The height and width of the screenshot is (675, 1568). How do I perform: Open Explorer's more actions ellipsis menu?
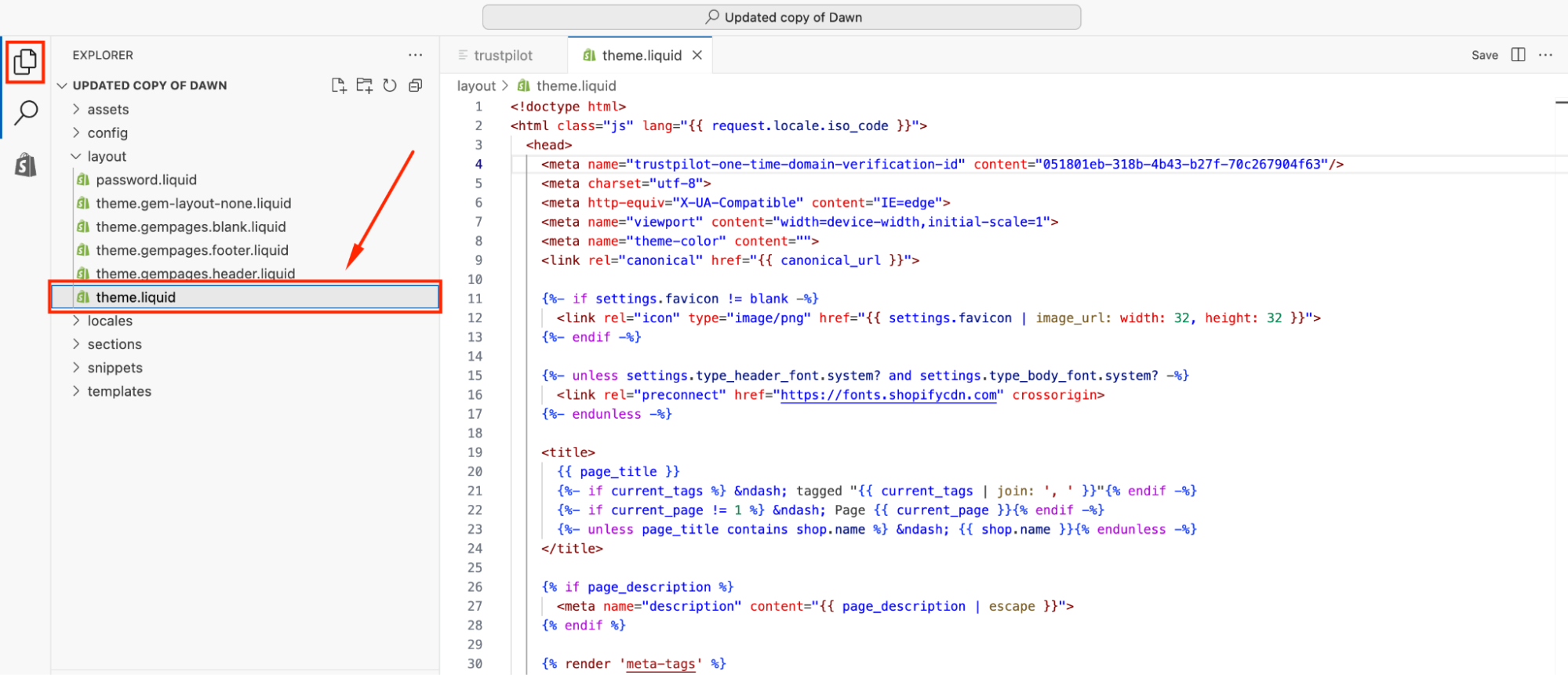click(x=415, y=55)
